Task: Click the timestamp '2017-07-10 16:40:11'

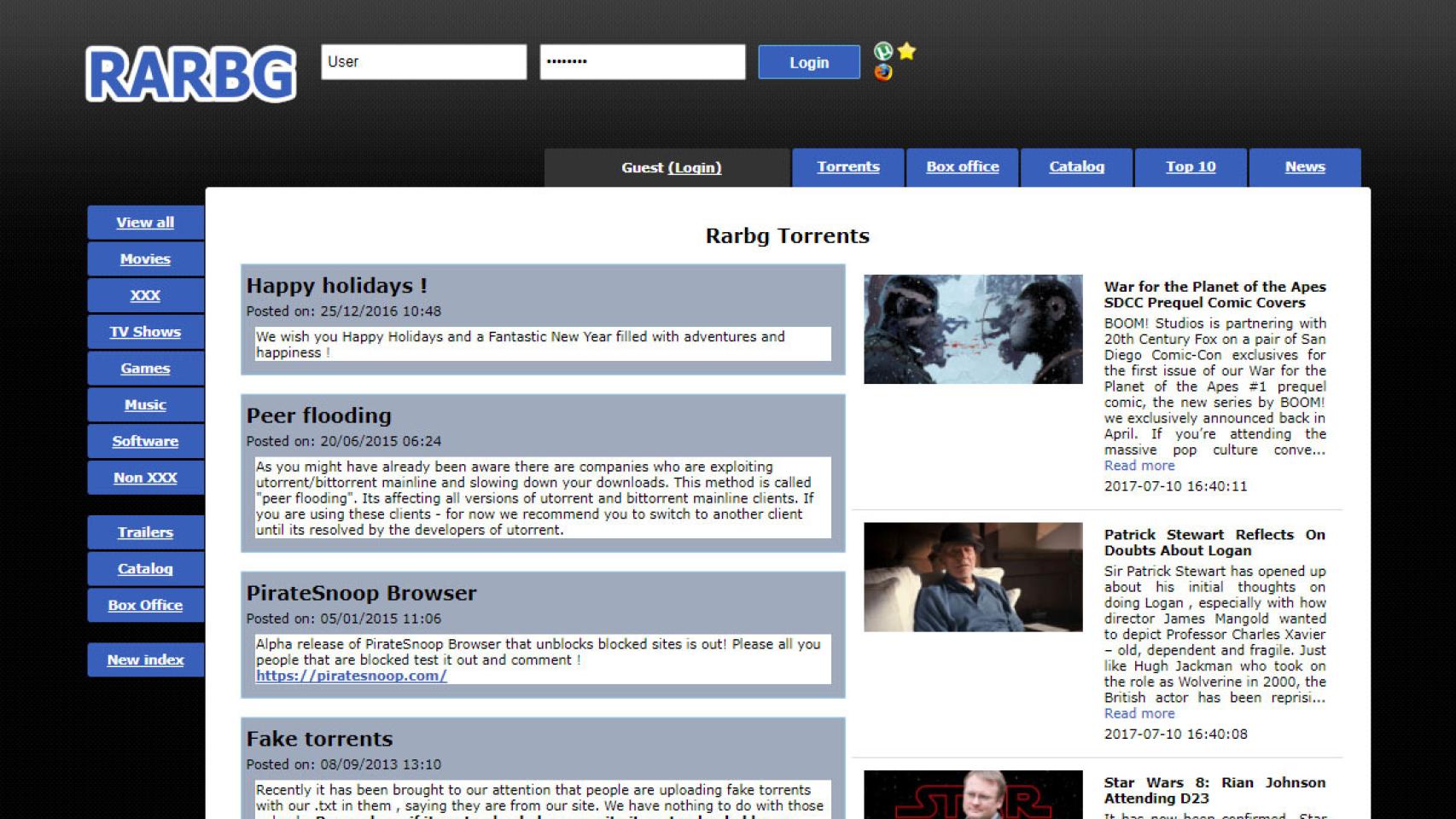Action: coord(1176,486)
